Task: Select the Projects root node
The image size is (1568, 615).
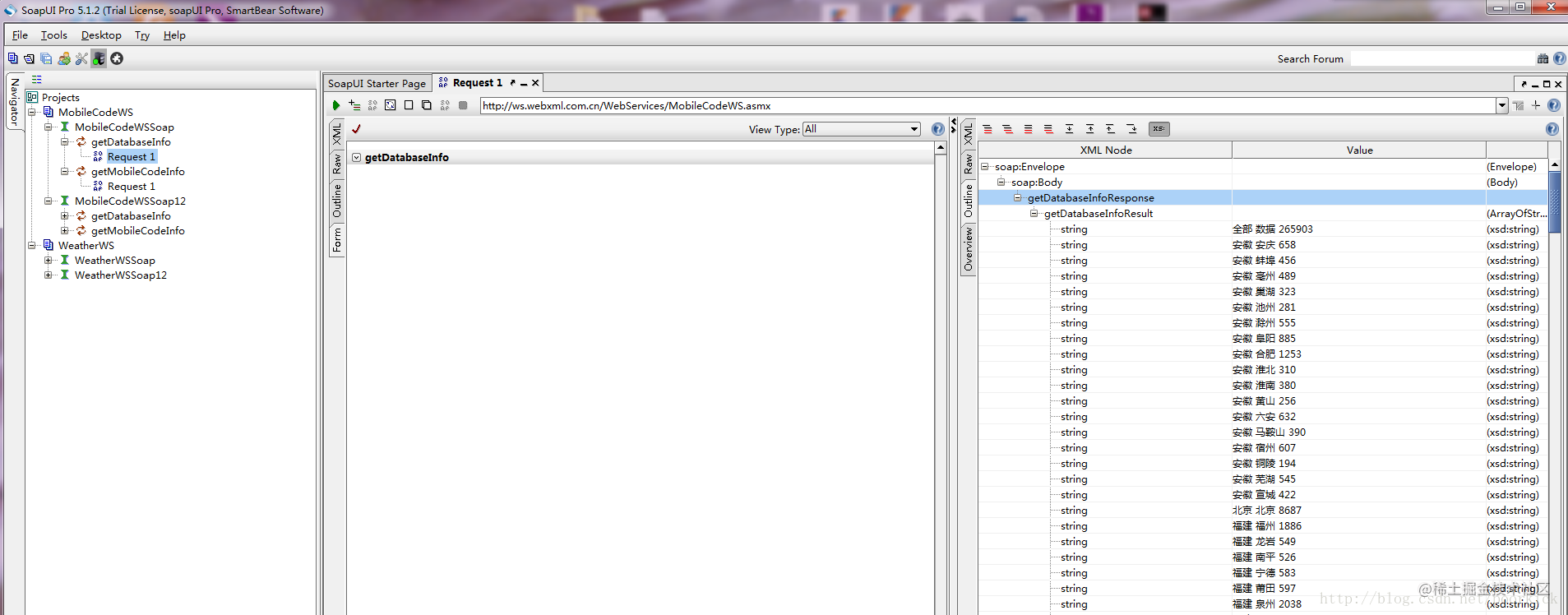Action: (x=61, y=97)
